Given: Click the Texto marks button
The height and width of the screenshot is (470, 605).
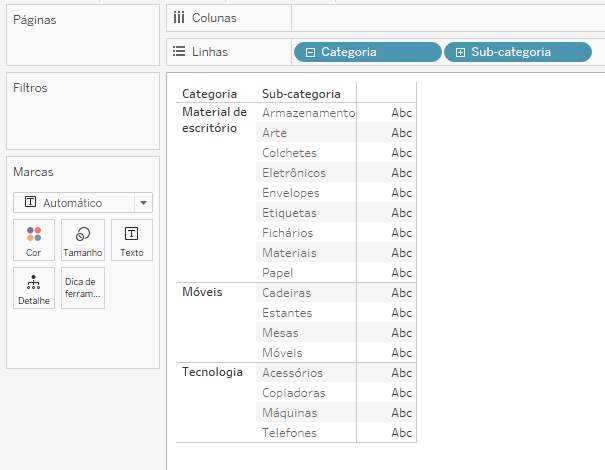Looking at the screenshot, I should pos(131,240).
